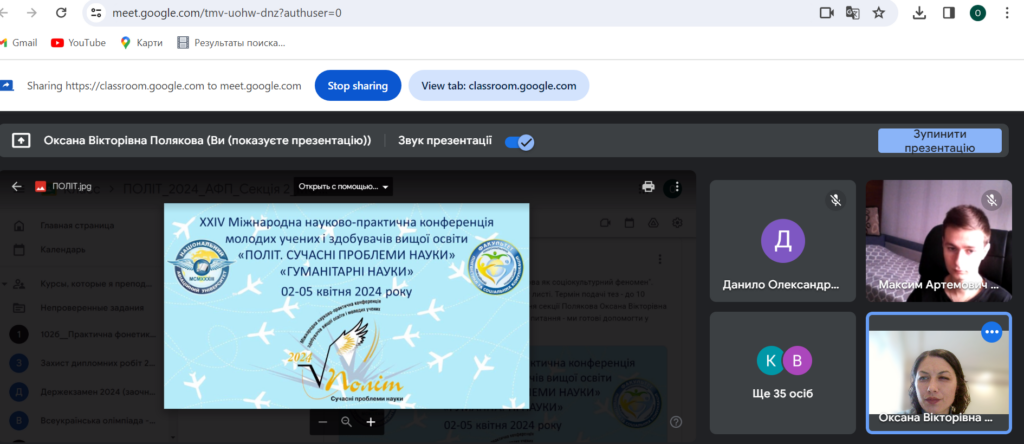
Task: Open options menu on Оксана's video tile
Action: point(991,332)
